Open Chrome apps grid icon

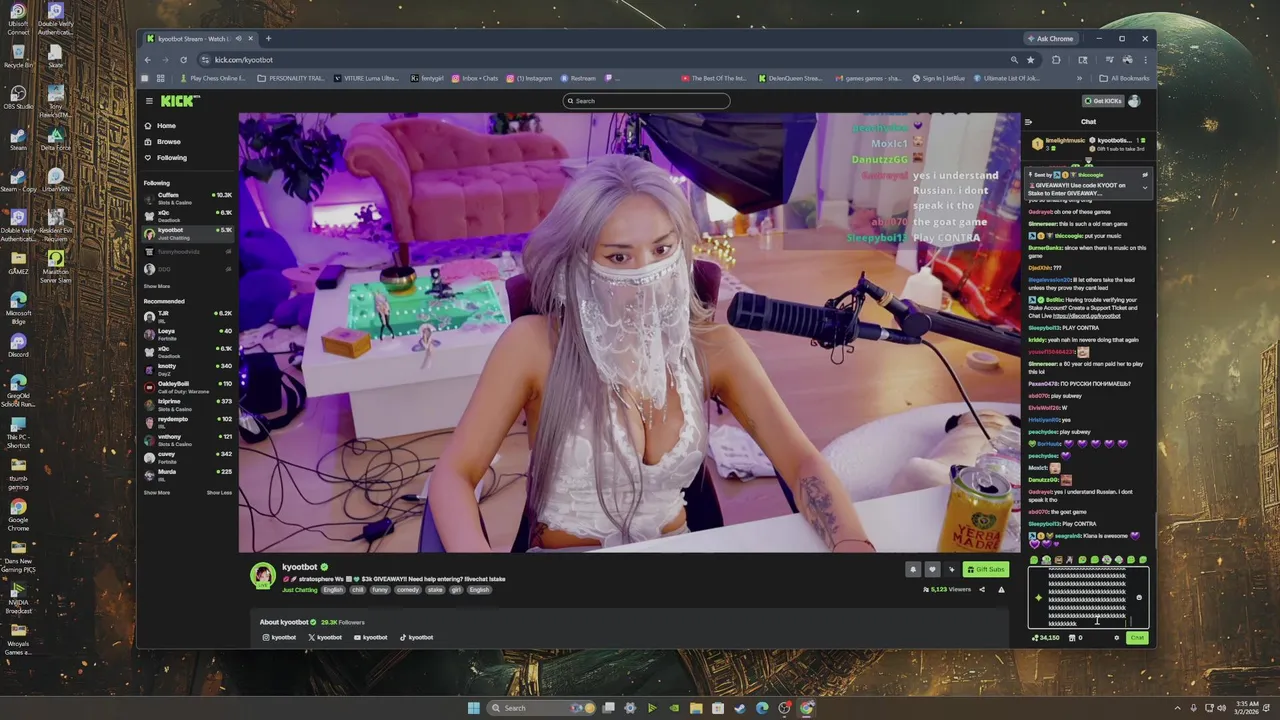point(160,78)
